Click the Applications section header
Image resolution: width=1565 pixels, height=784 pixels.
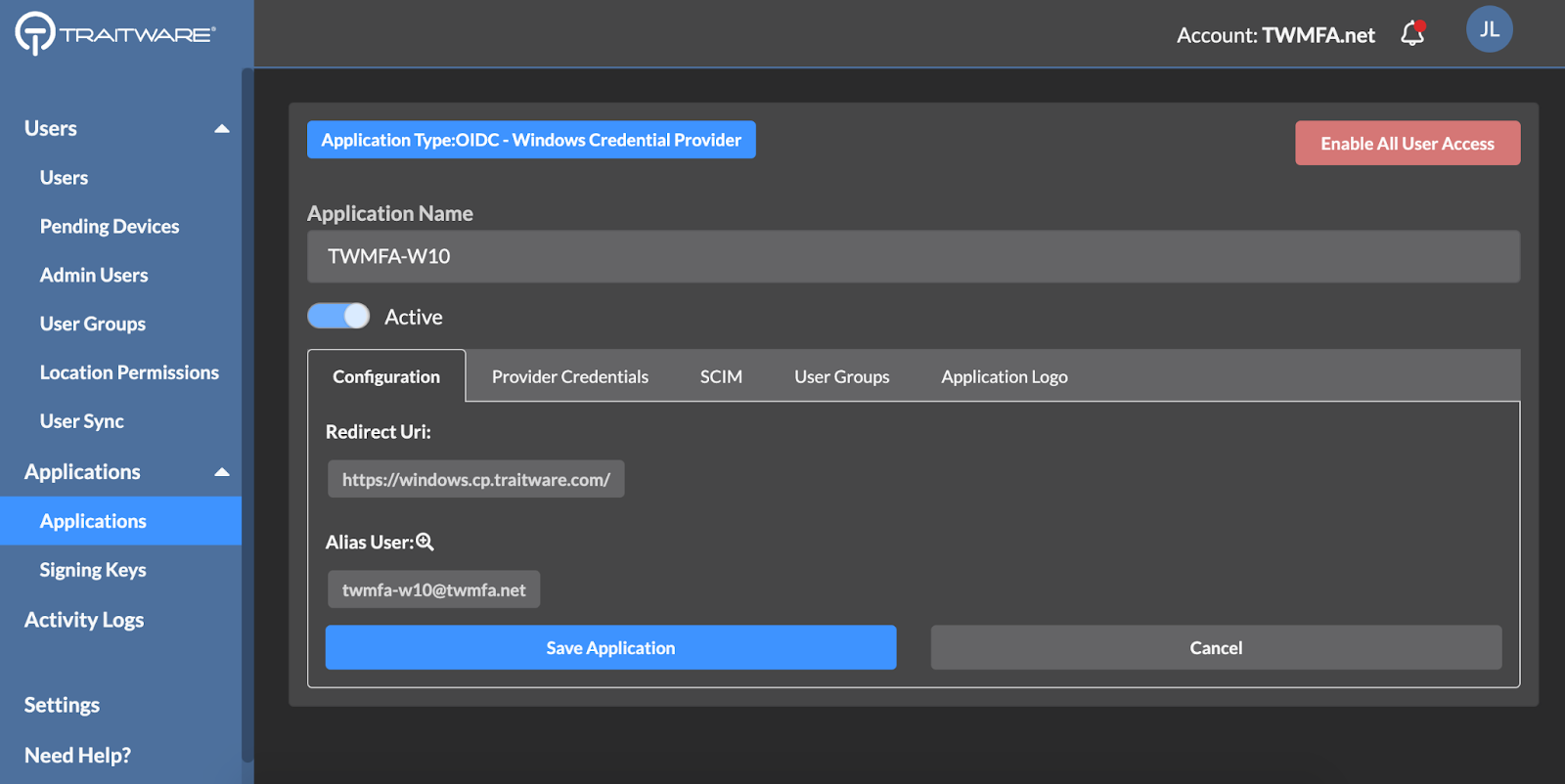[x=82, y=472]
